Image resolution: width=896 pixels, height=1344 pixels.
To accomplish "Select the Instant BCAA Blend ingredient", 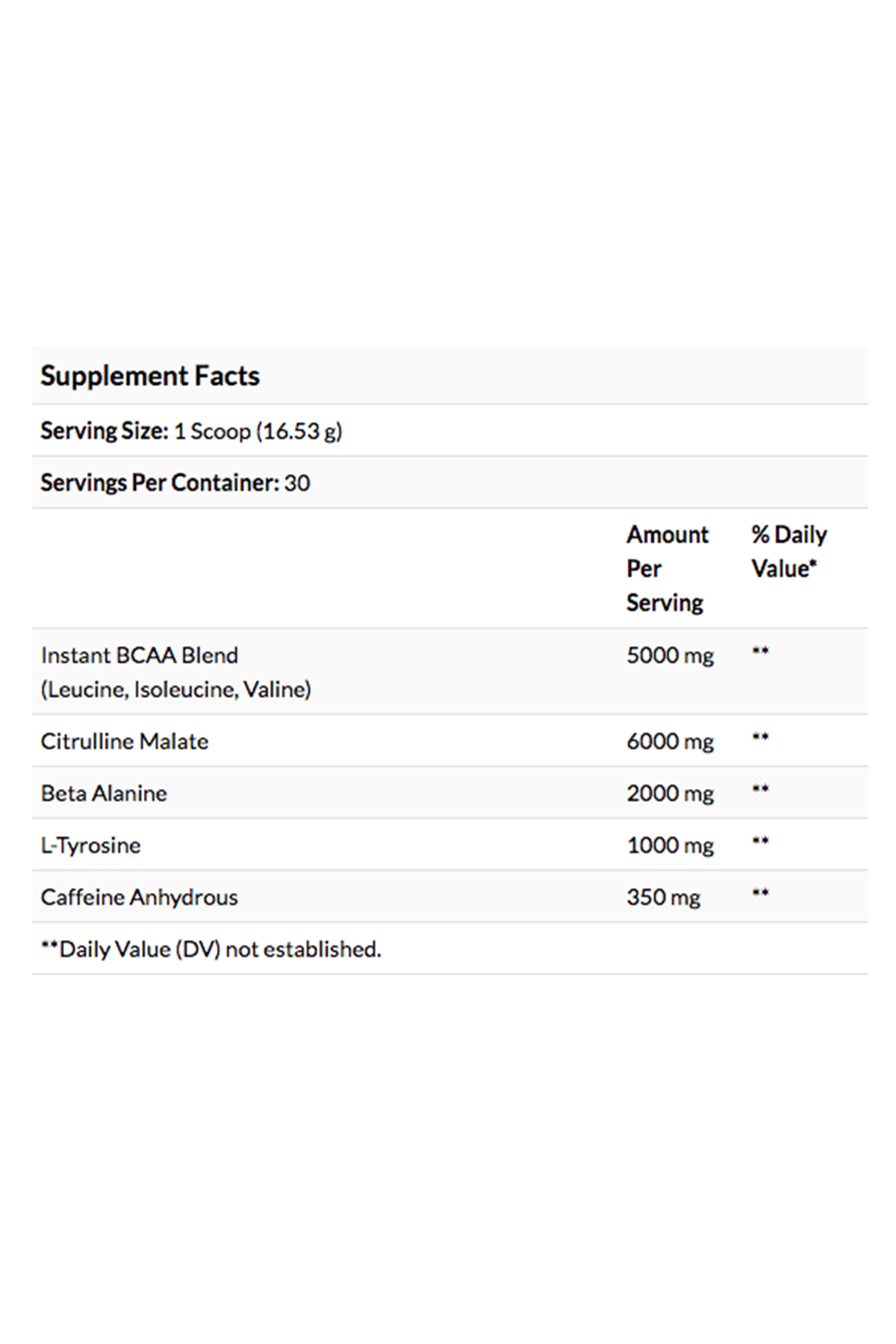I will 140,655.
